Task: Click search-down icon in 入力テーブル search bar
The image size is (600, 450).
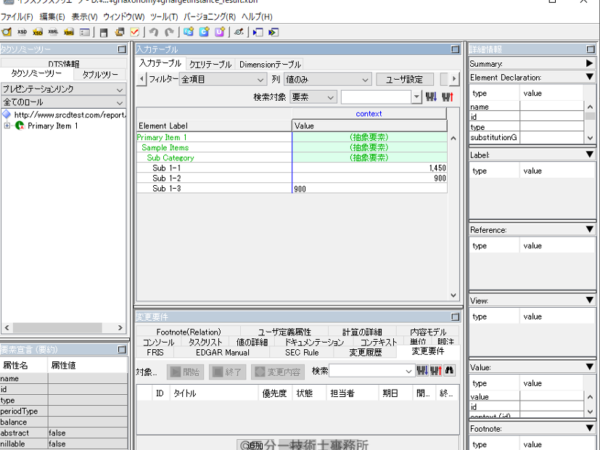Action: (x=431, y=97)
